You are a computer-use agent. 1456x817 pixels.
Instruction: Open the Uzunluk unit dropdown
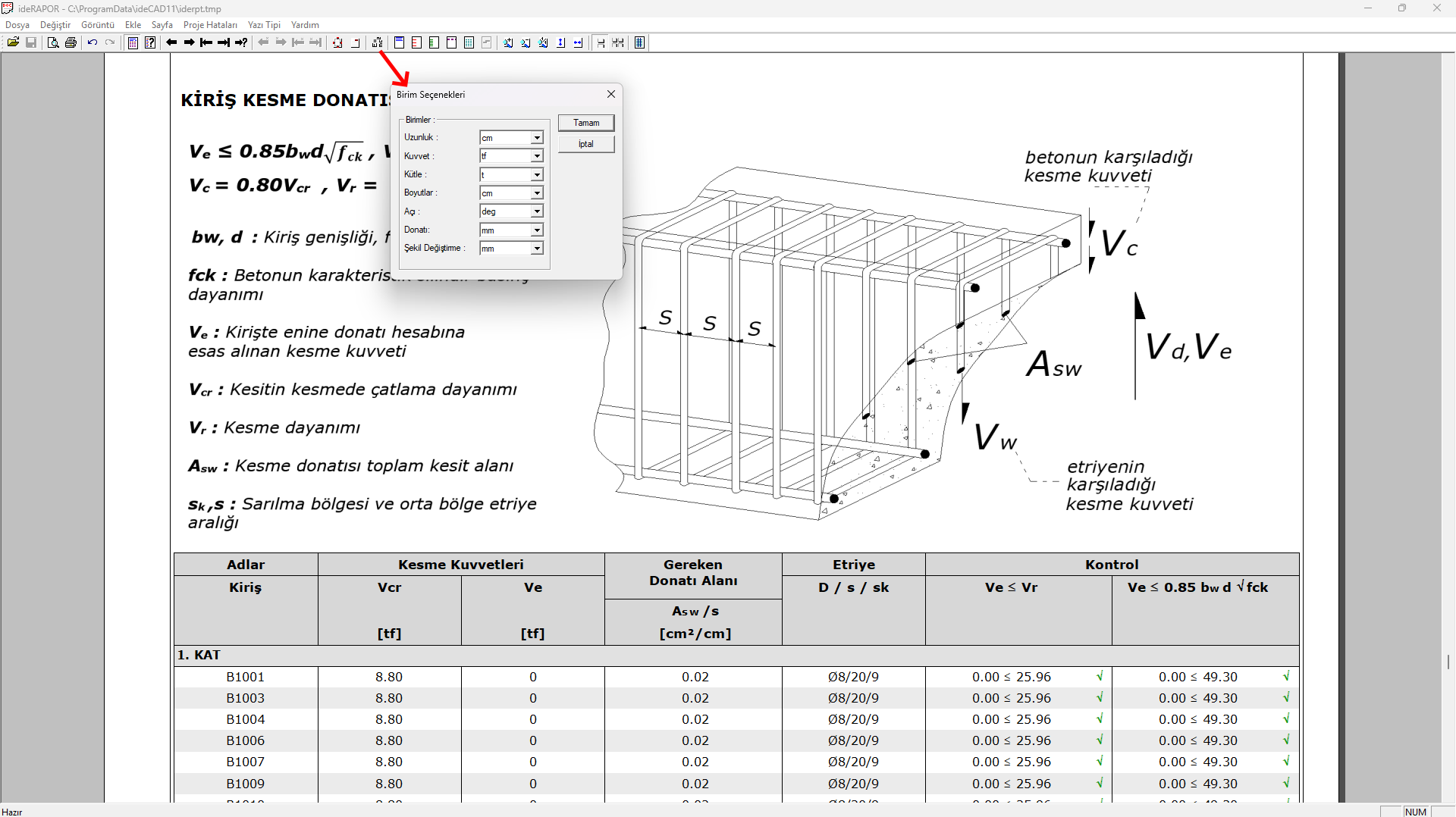536,138
